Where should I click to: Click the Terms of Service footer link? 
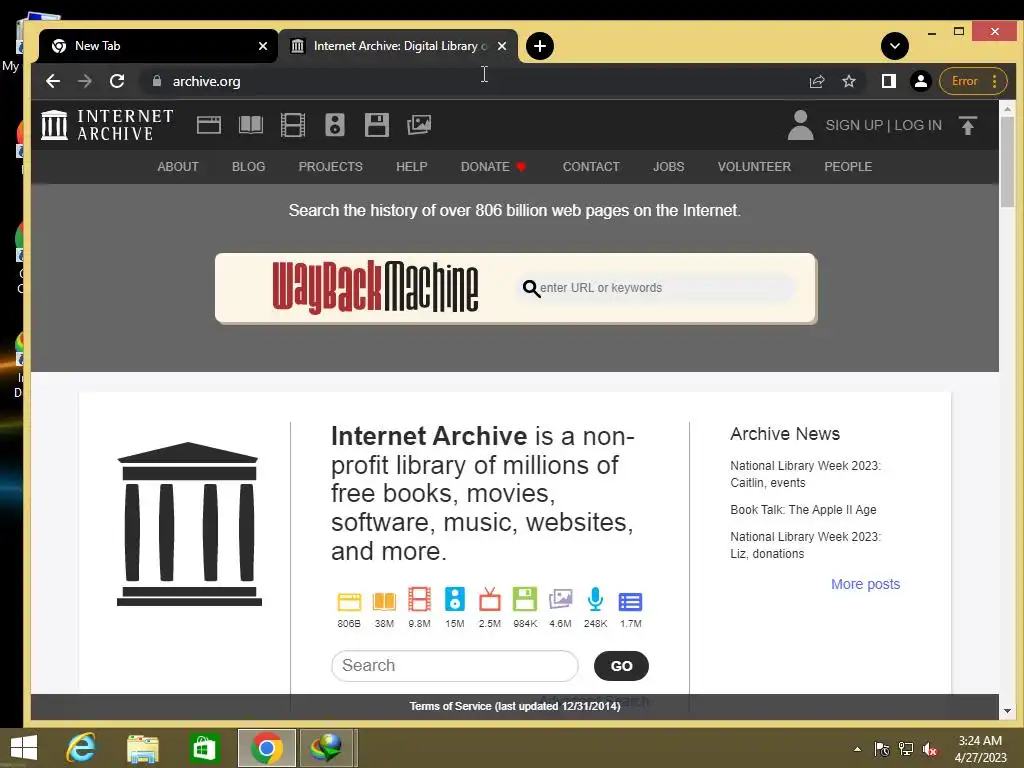tap(515, 706)
